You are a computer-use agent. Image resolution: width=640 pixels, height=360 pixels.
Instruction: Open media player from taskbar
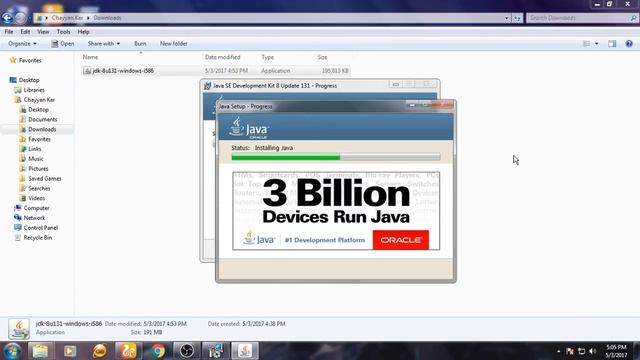70,351
